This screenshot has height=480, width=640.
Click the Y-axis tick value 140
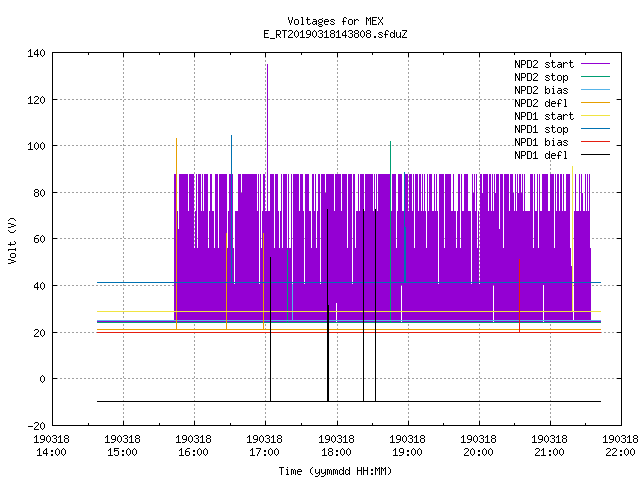tap(36, 53)
